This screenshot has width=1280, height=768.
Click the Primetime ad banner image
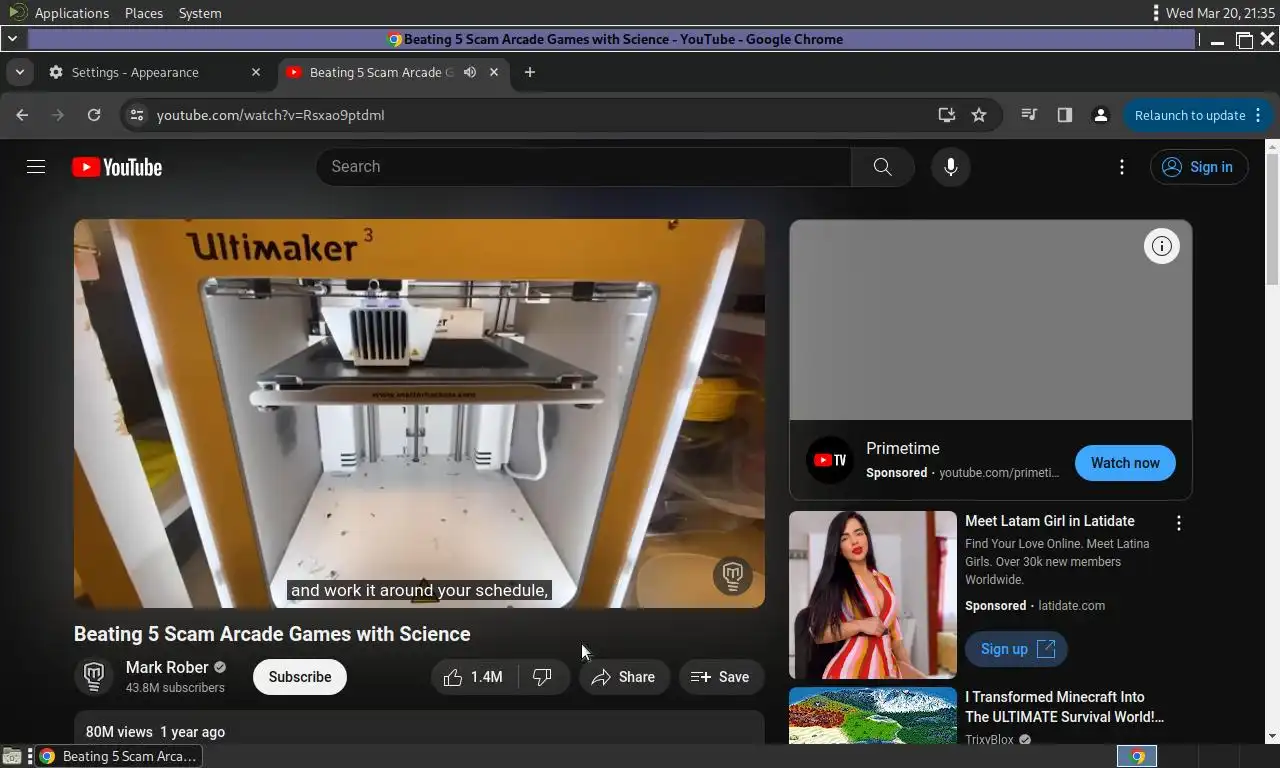tap(991, 320)
